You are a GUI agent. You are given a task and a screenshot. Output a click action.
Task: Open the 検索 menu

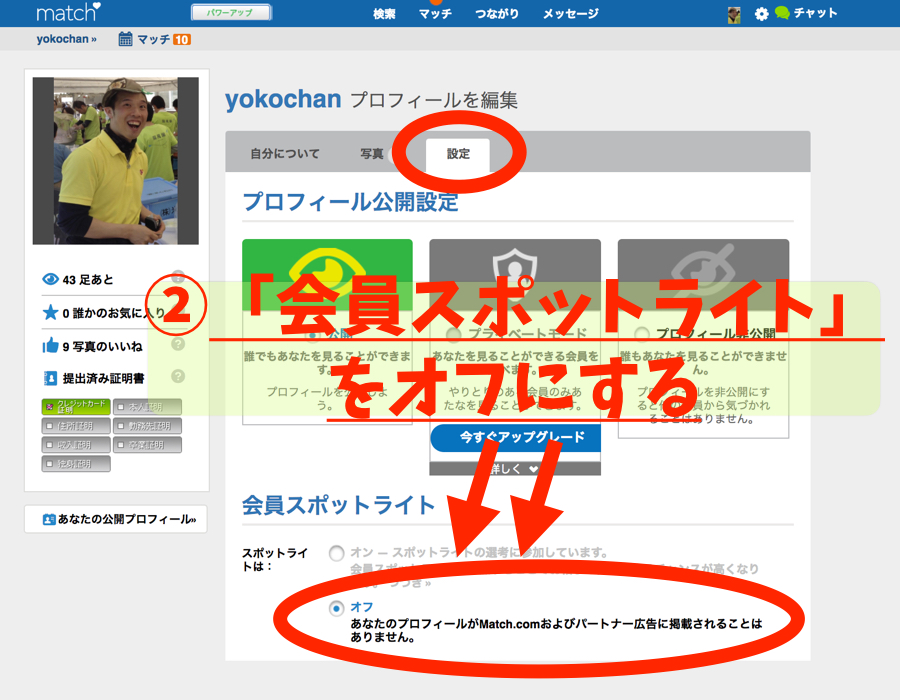pos(384,14)
